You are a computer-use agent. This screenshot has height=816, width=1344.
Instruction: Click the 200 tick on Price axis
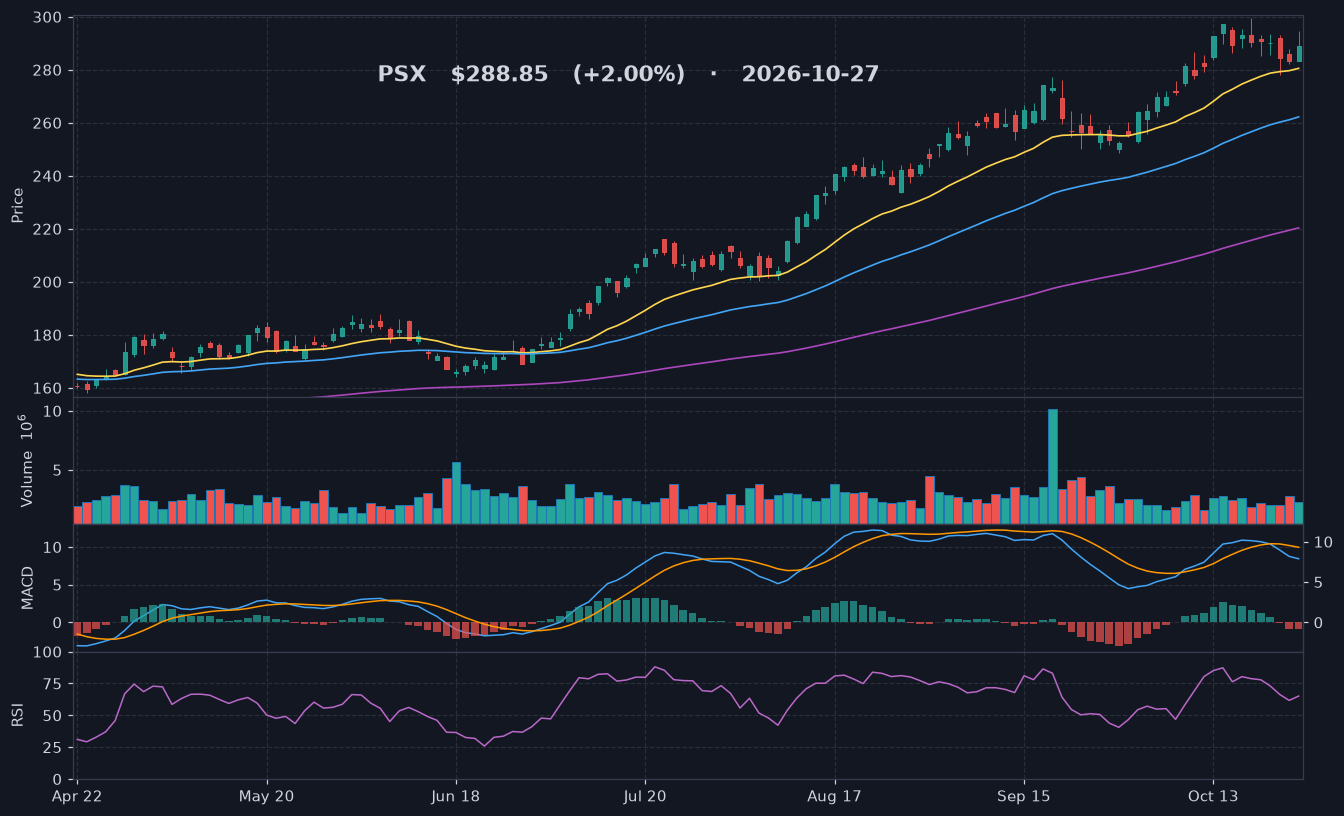coord(47,283)
